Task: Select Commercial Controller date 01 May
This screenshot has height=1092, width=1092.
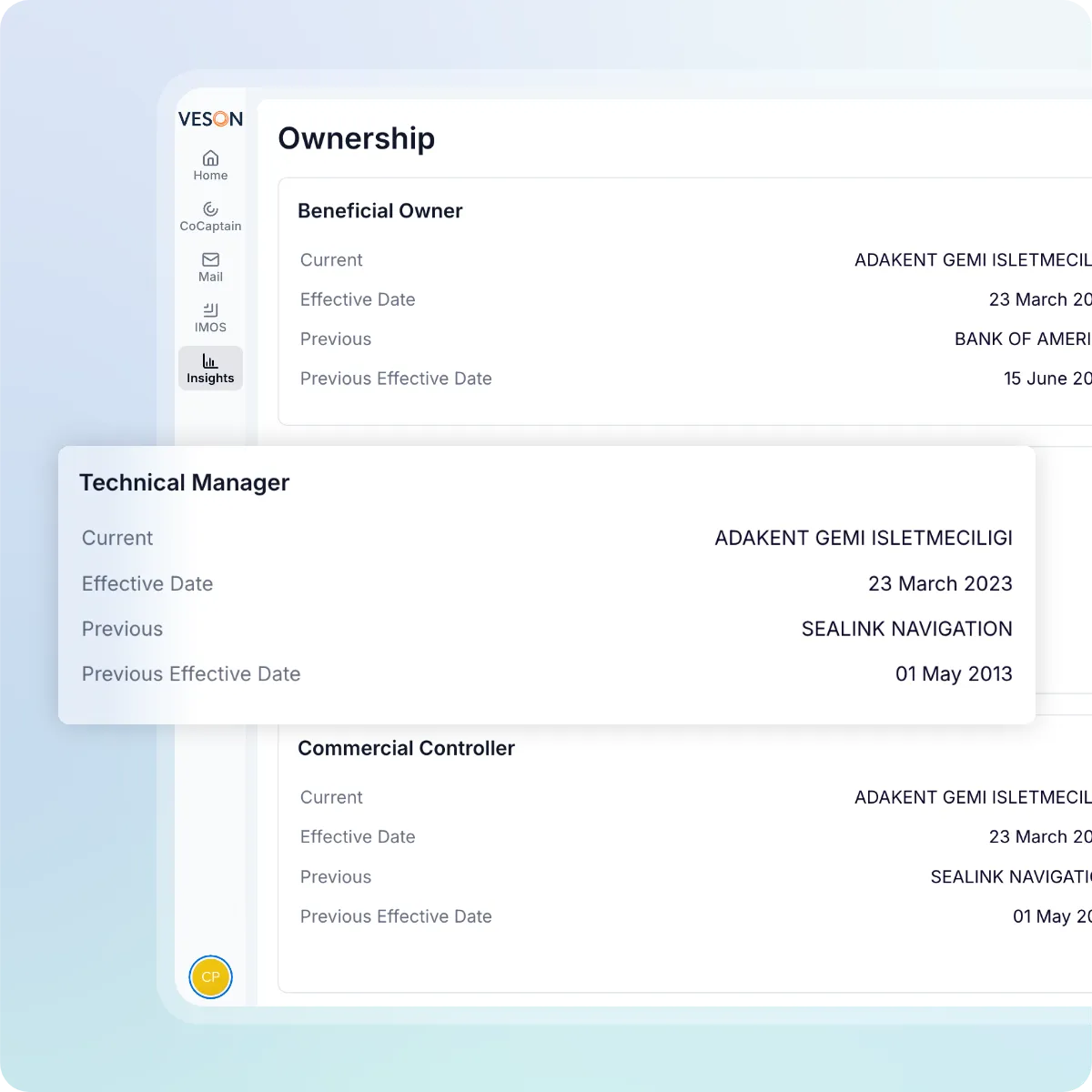Action: tap(1052, 916)
